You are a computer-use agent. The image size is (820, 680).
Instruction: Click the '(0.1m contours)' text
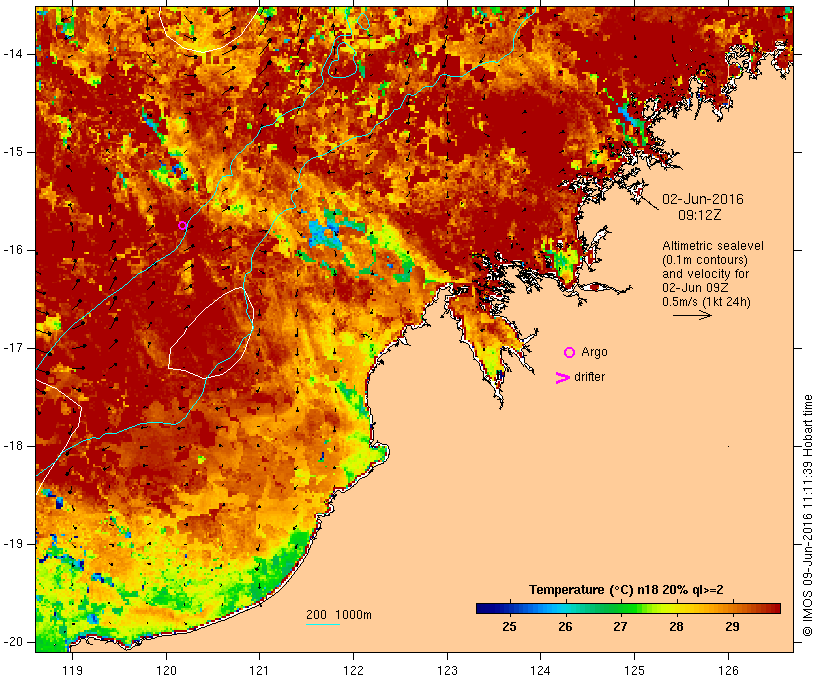[x=705, y=260]
